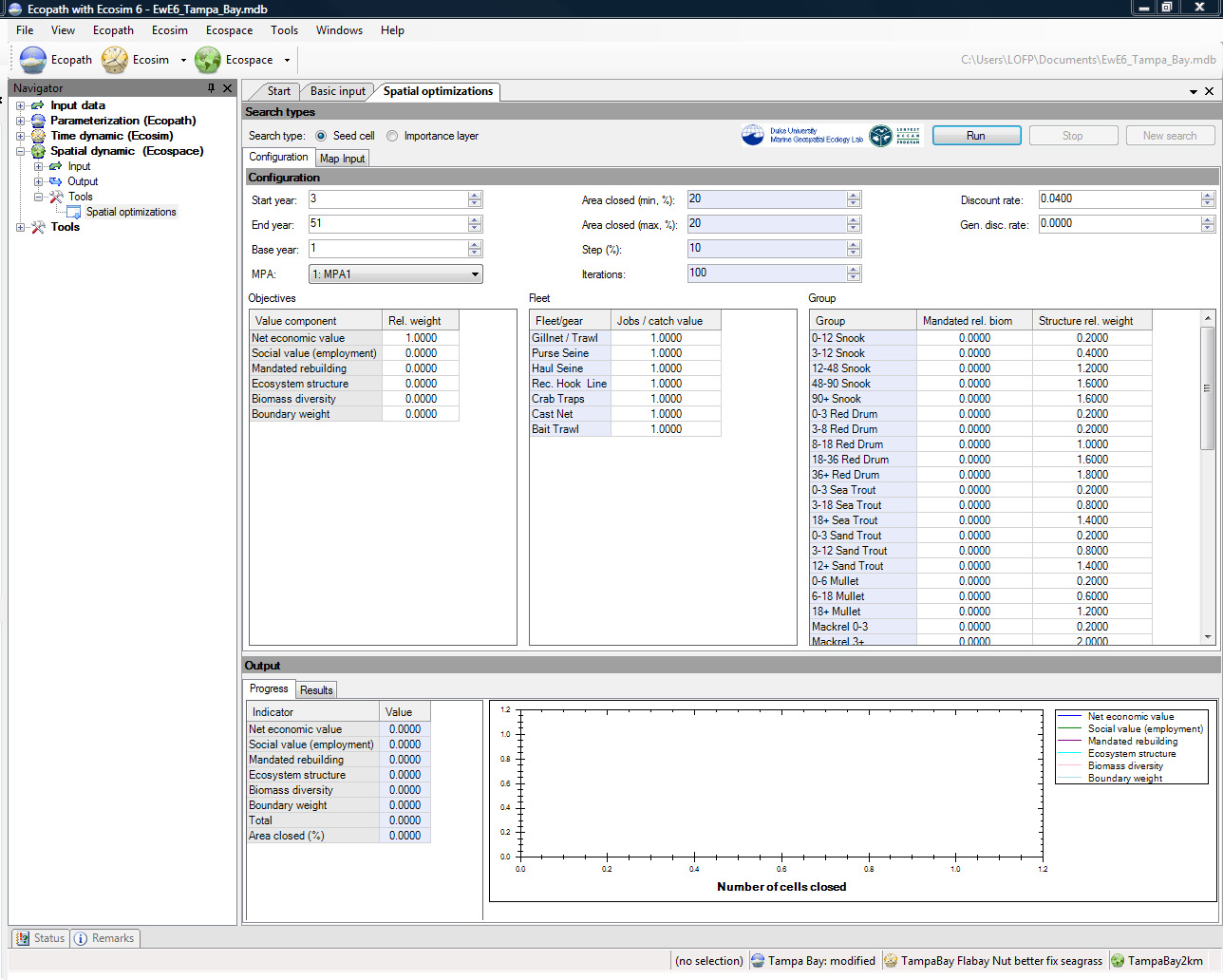Click the End year stepper arrows
Screen dimensions: 1223x980
pyautogui.click(x=475, y=224)
